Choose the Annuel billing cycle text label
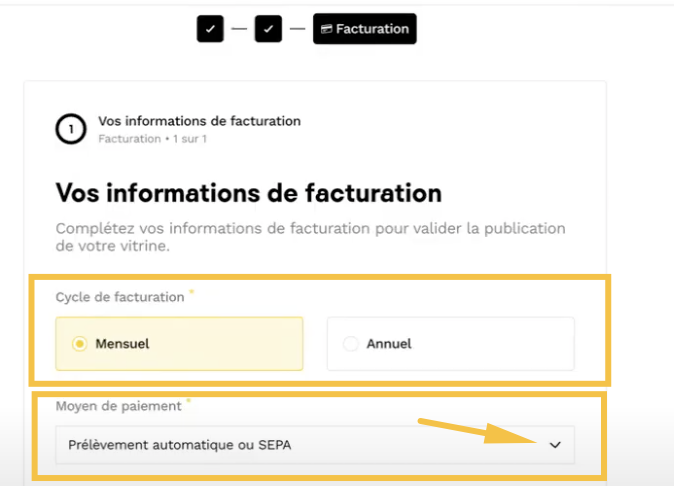Viewport: 674px width, 486px height. point(389,344)
